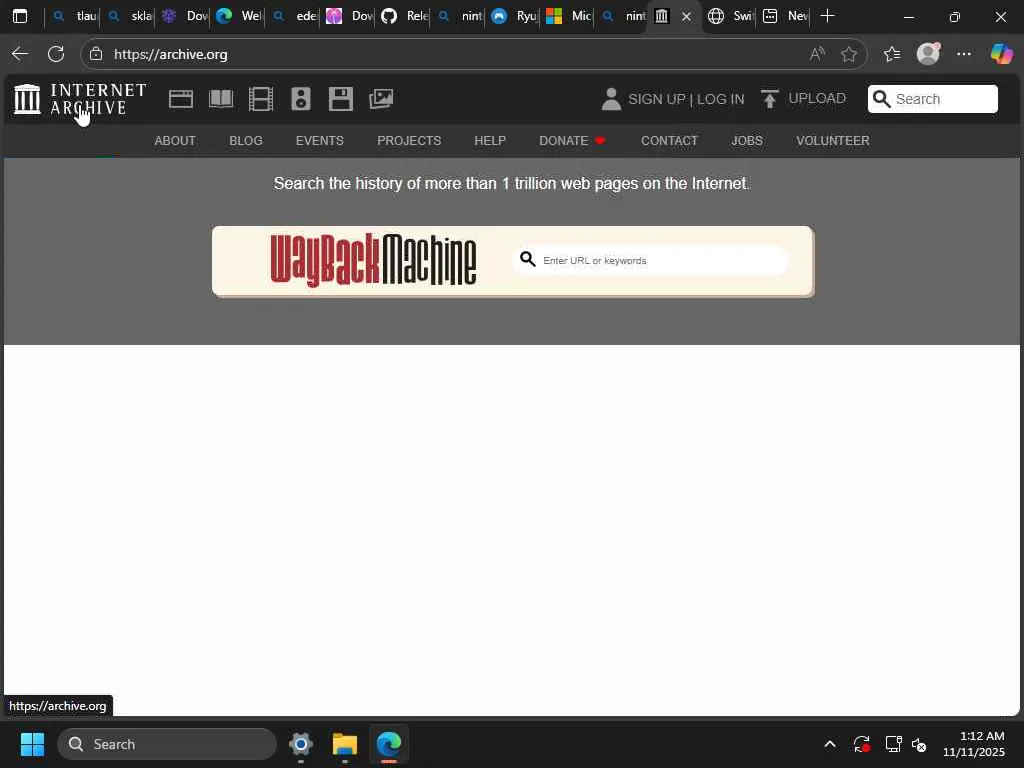Open the tab actions menu icon
Image resolution: width=1024 pixels, height=768 pixels.
point(20,16)
